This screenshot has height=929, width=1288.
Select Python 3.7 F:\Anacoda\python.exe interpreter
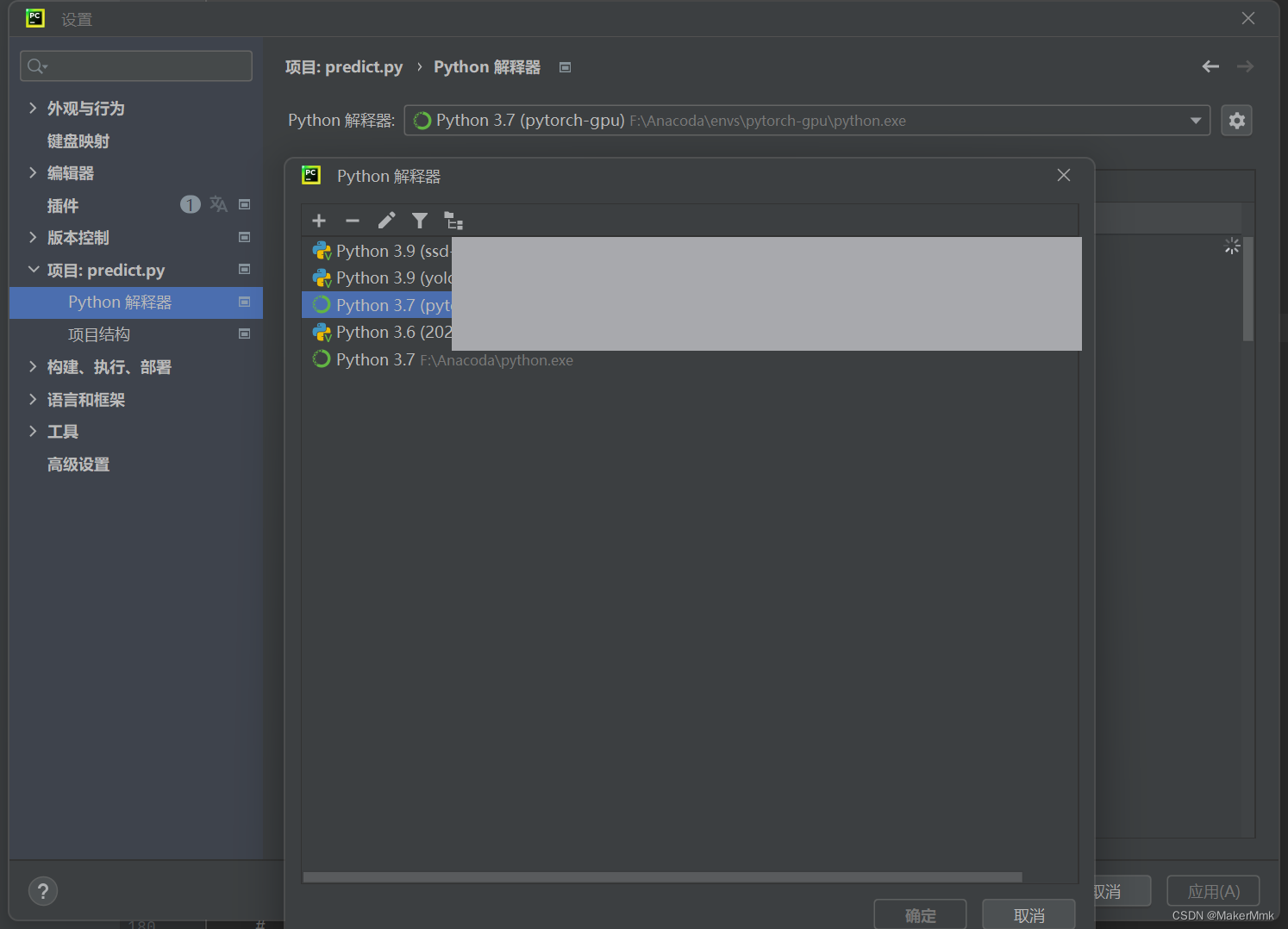point(690,359)
